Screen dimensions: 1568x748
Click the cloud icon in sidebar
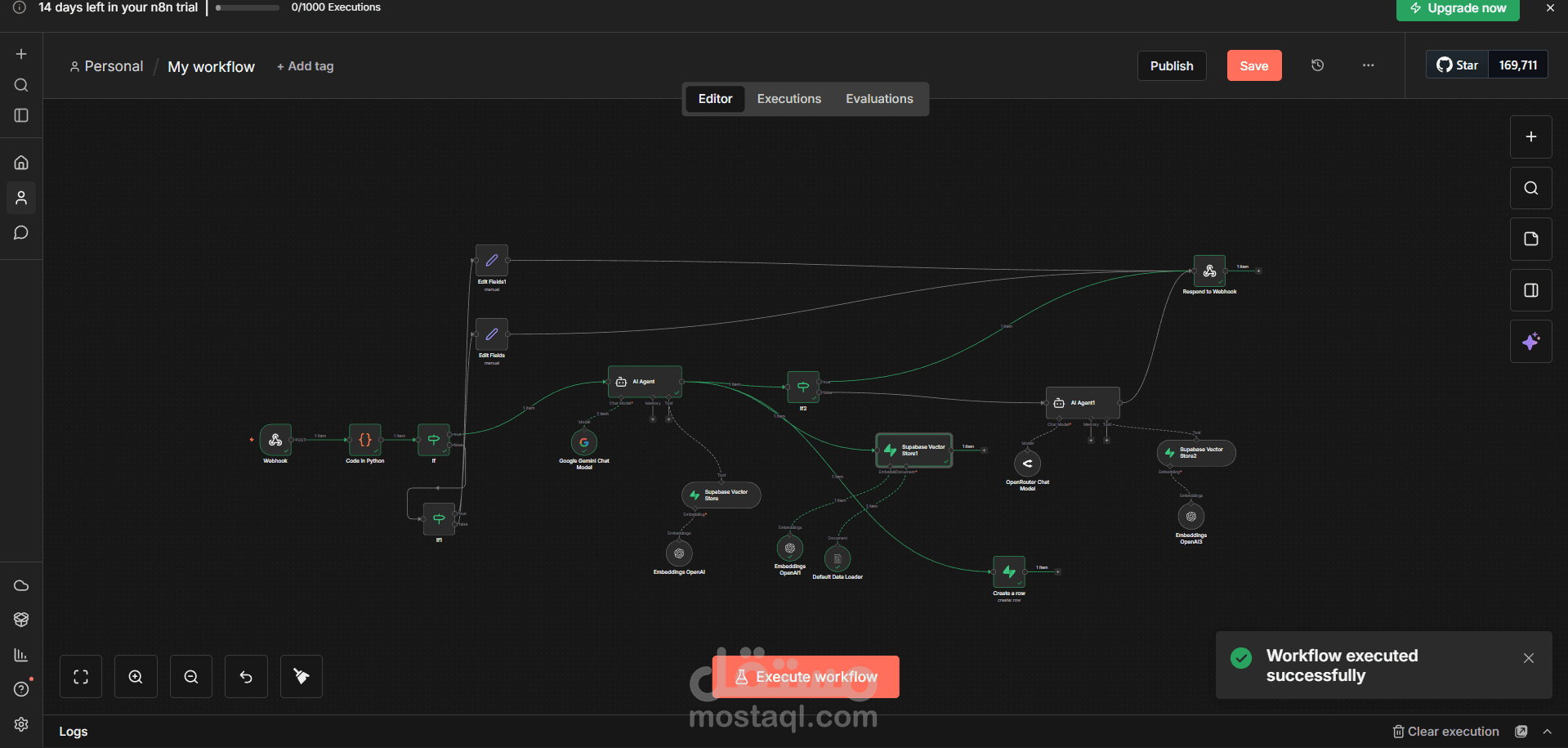pos(21,585)
